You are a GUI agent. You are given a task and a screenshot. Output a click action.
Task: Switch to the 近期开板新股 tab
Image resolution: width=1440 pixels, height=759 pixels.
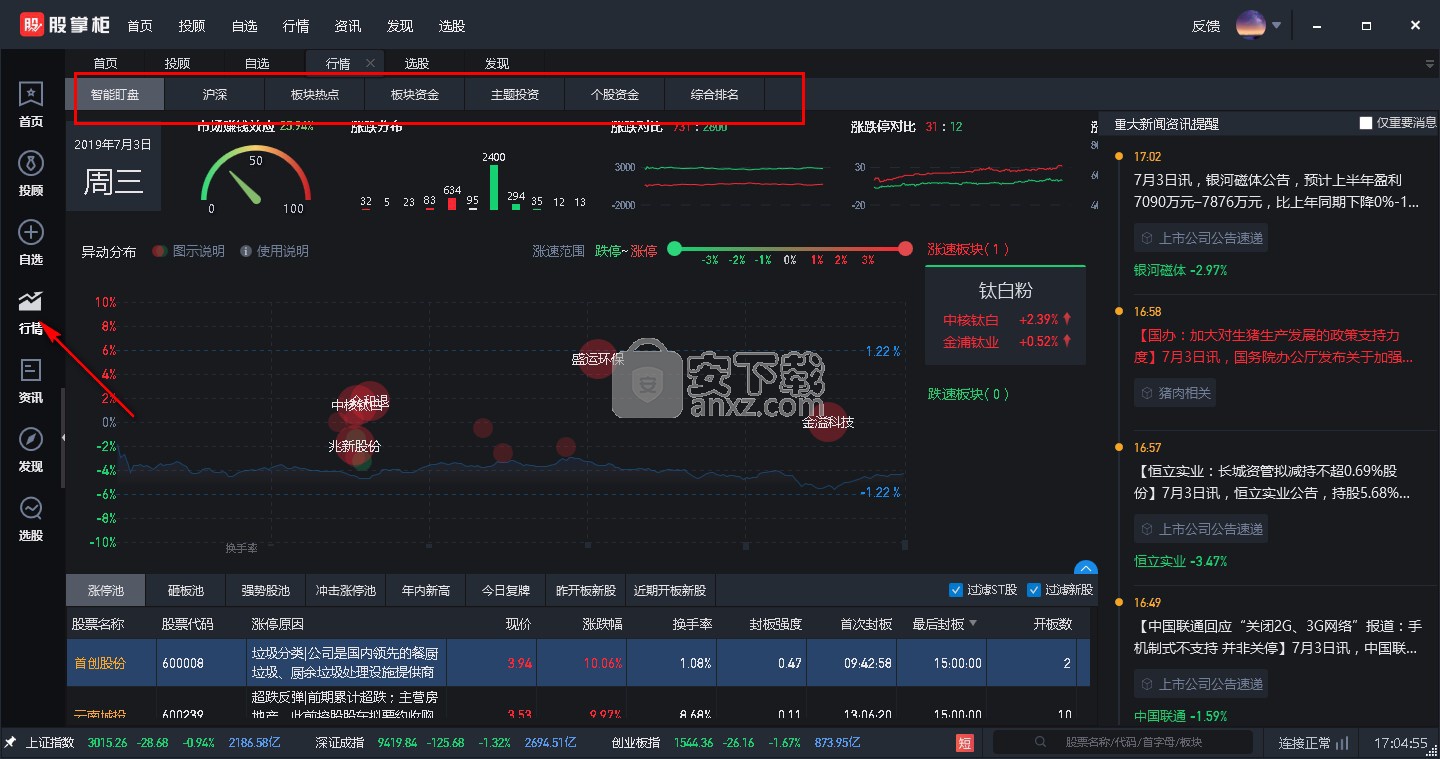(x=670, y=590)
